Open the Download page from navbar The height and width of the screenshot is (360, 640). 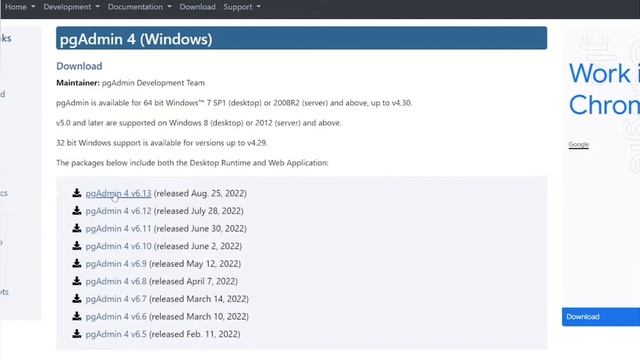point(198,7)
